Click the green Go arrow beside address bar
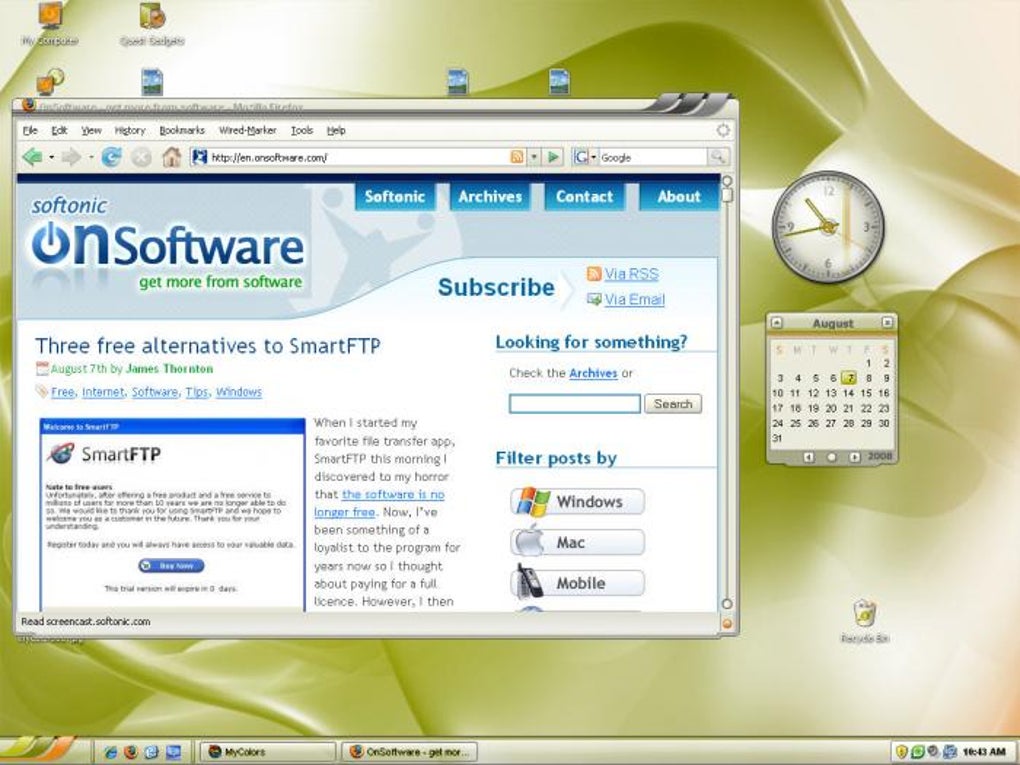This screenshot has height=765, width=1020. coord(553,157)
